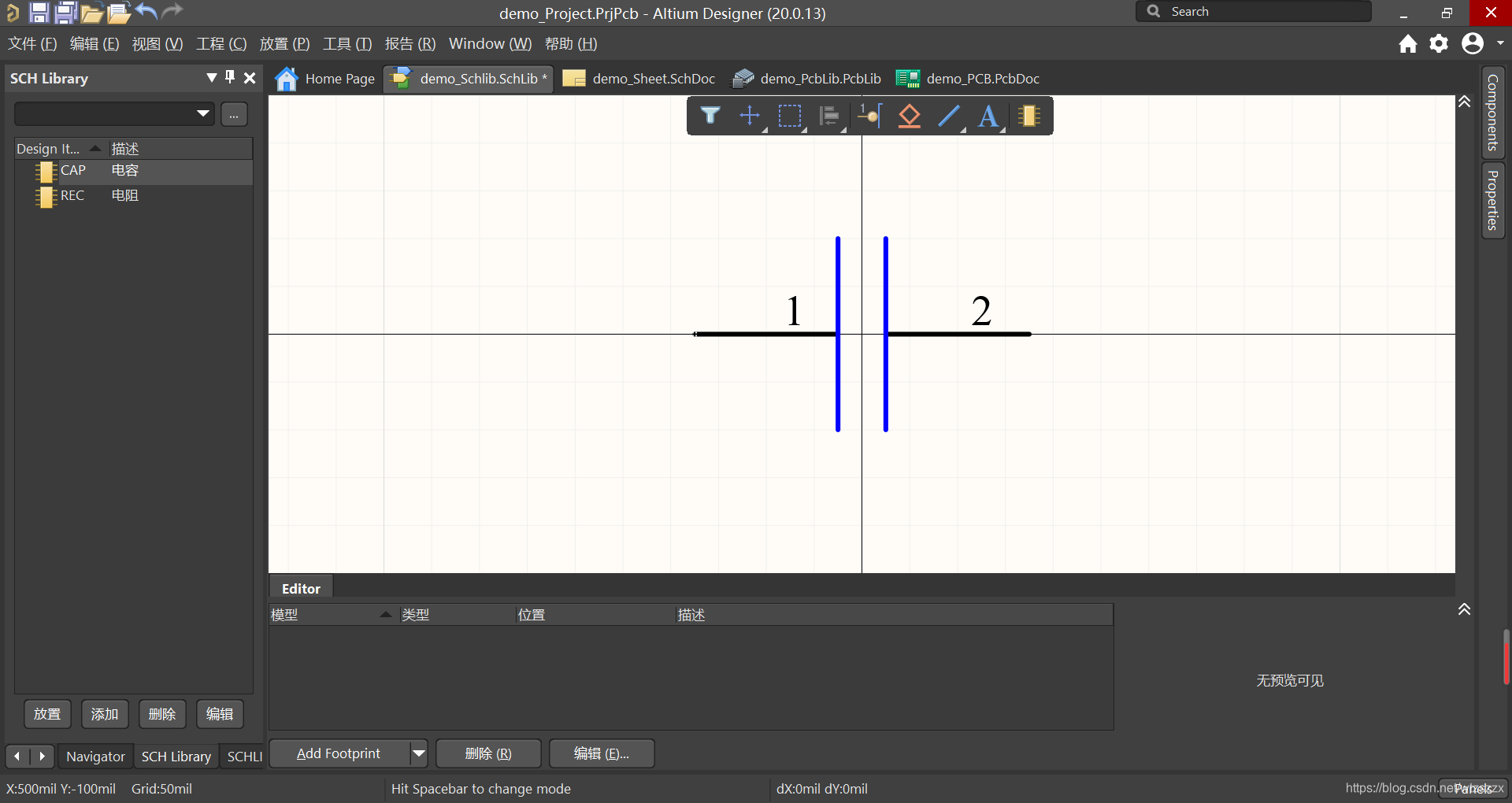This screenshot has width=1512, height=803.
Task: Select the Place Text String tool
Action: pos(988,116)
